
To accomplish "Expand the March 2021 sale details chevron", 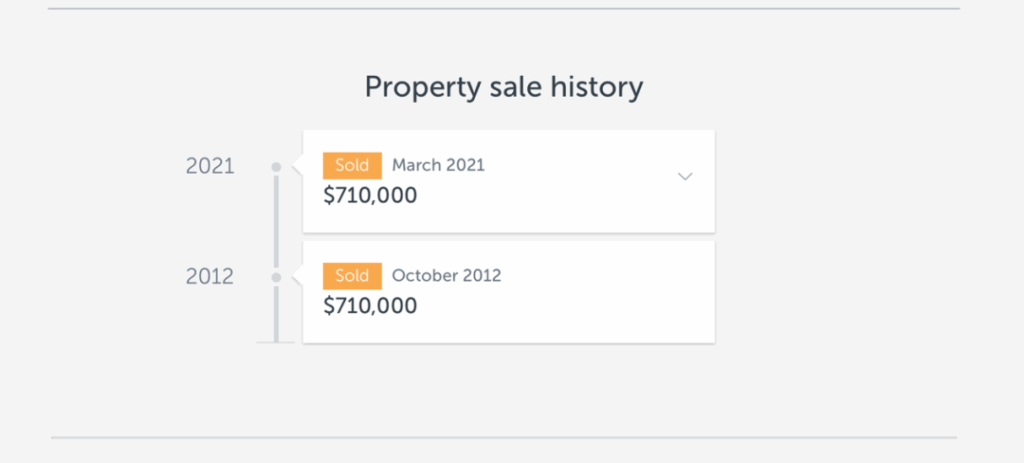I will pyautogui.click(x=685, y=177).
